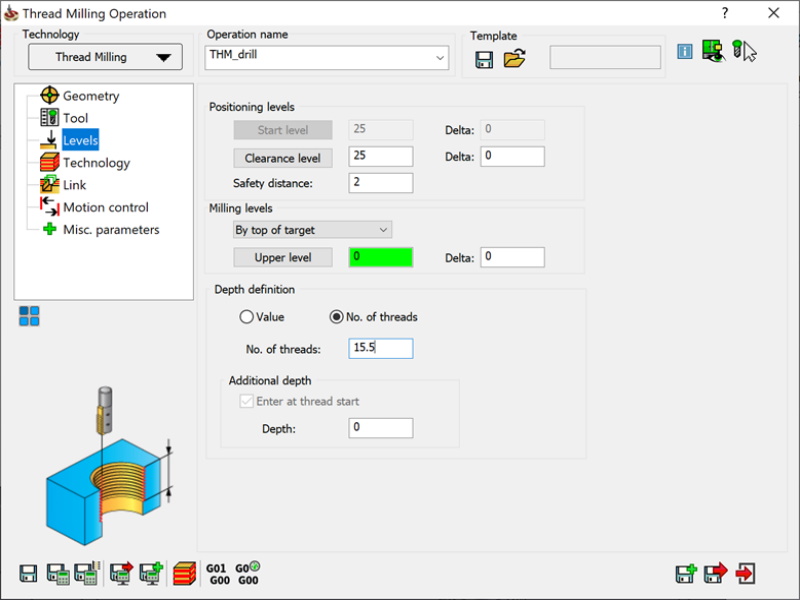Toggle the Enter at thread start checkbox
Screen dimensions: 800x600
[x=246, y=401]
